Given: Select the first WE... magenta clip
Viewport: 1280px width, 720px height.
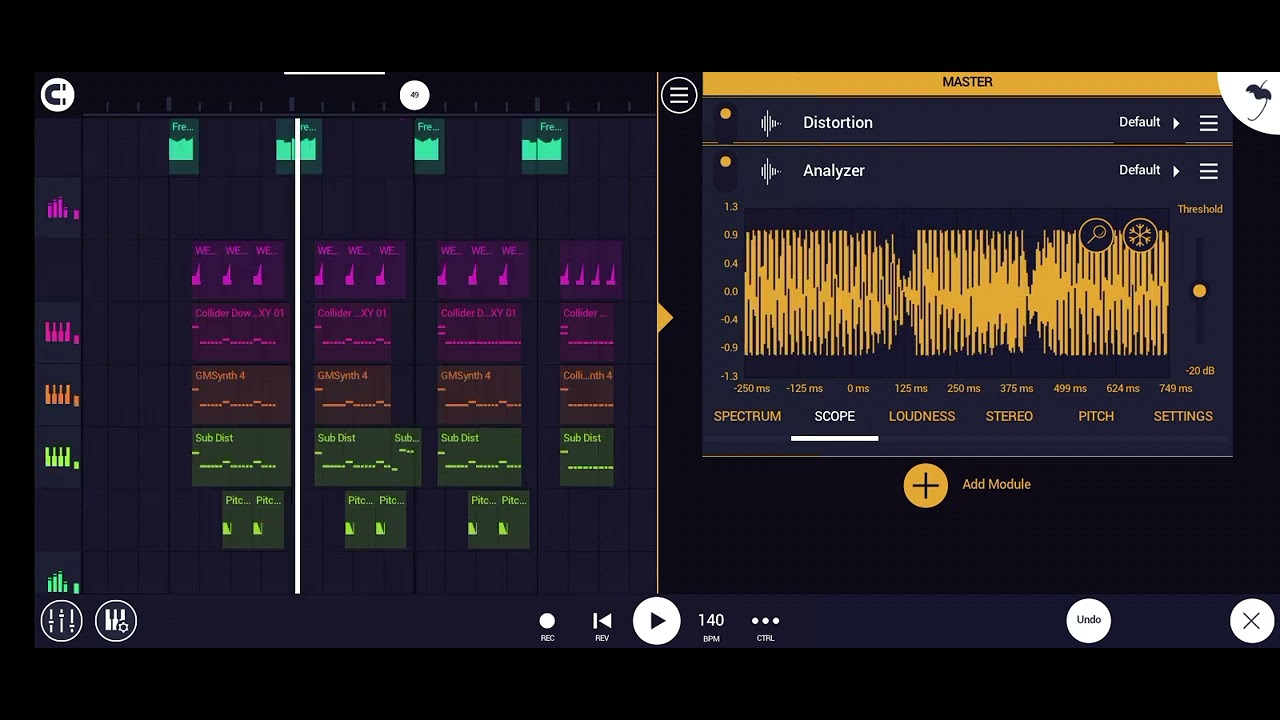Looking at the screenshot, I should [x=207, y=270].
